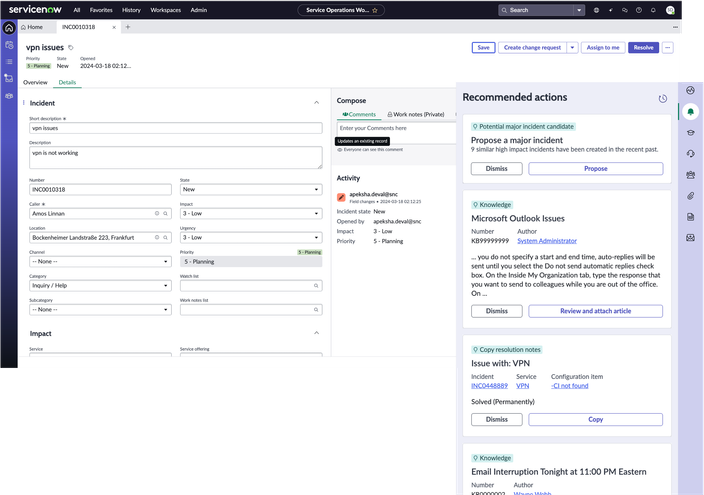Click the info icon in Caller field
Image resolution: width=704 pixels, height=495 pixels.
(x=157, y=213)
